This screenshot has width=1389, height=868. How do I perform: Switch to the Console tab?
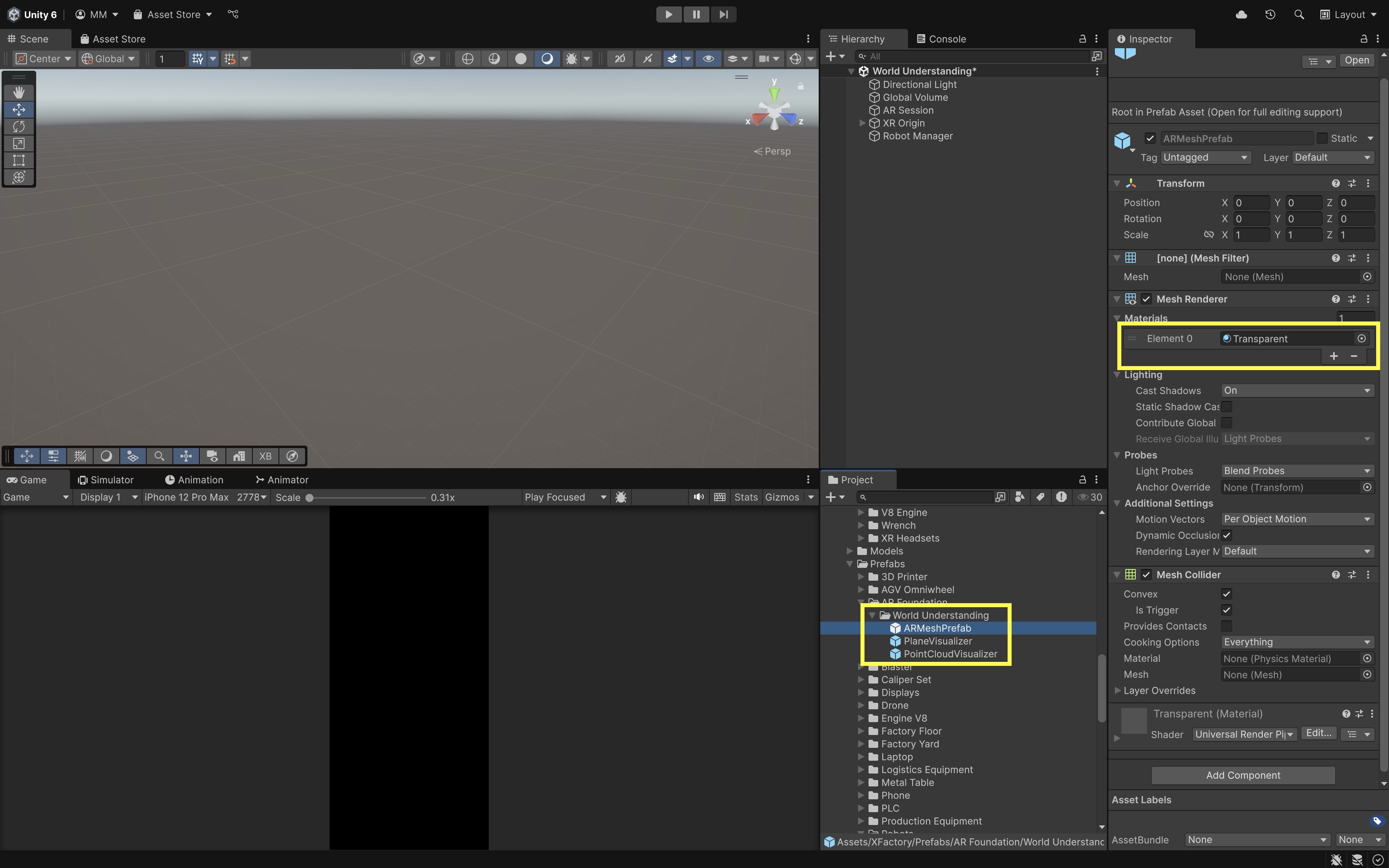(941, 39)
